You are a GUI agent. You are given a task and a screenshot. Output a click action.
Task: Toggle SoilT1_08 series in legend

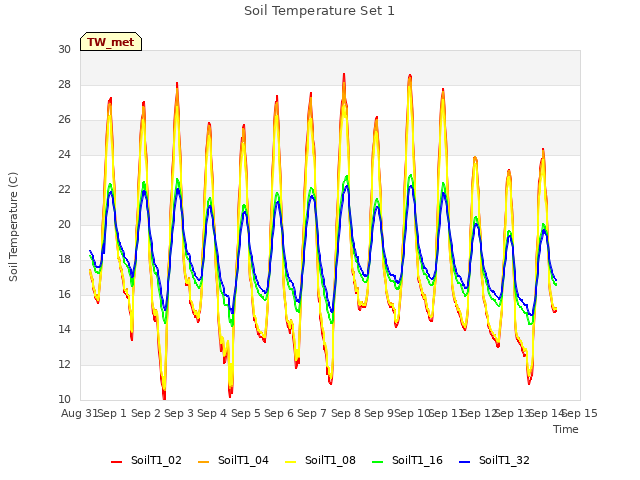point(320,460)
